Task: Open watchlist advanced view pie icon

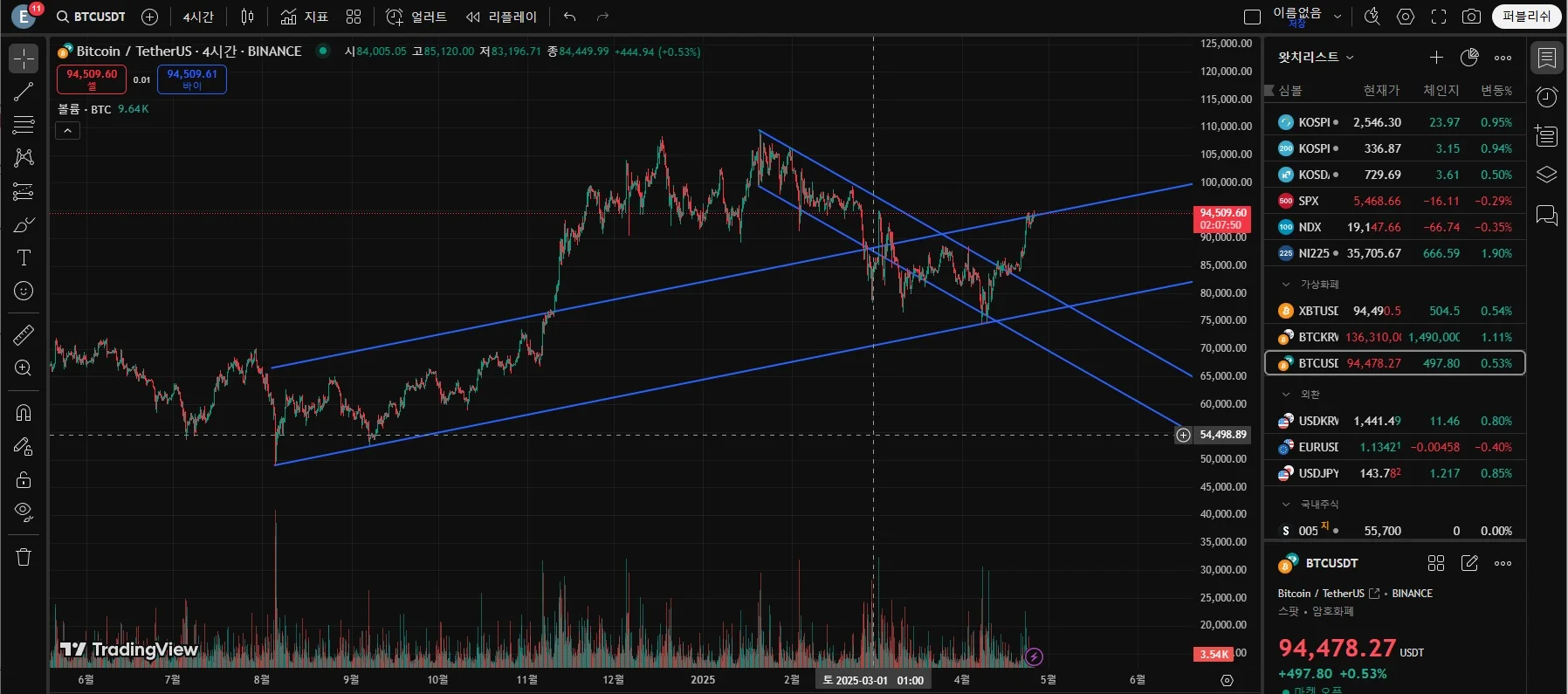Action: [1469, 58]
